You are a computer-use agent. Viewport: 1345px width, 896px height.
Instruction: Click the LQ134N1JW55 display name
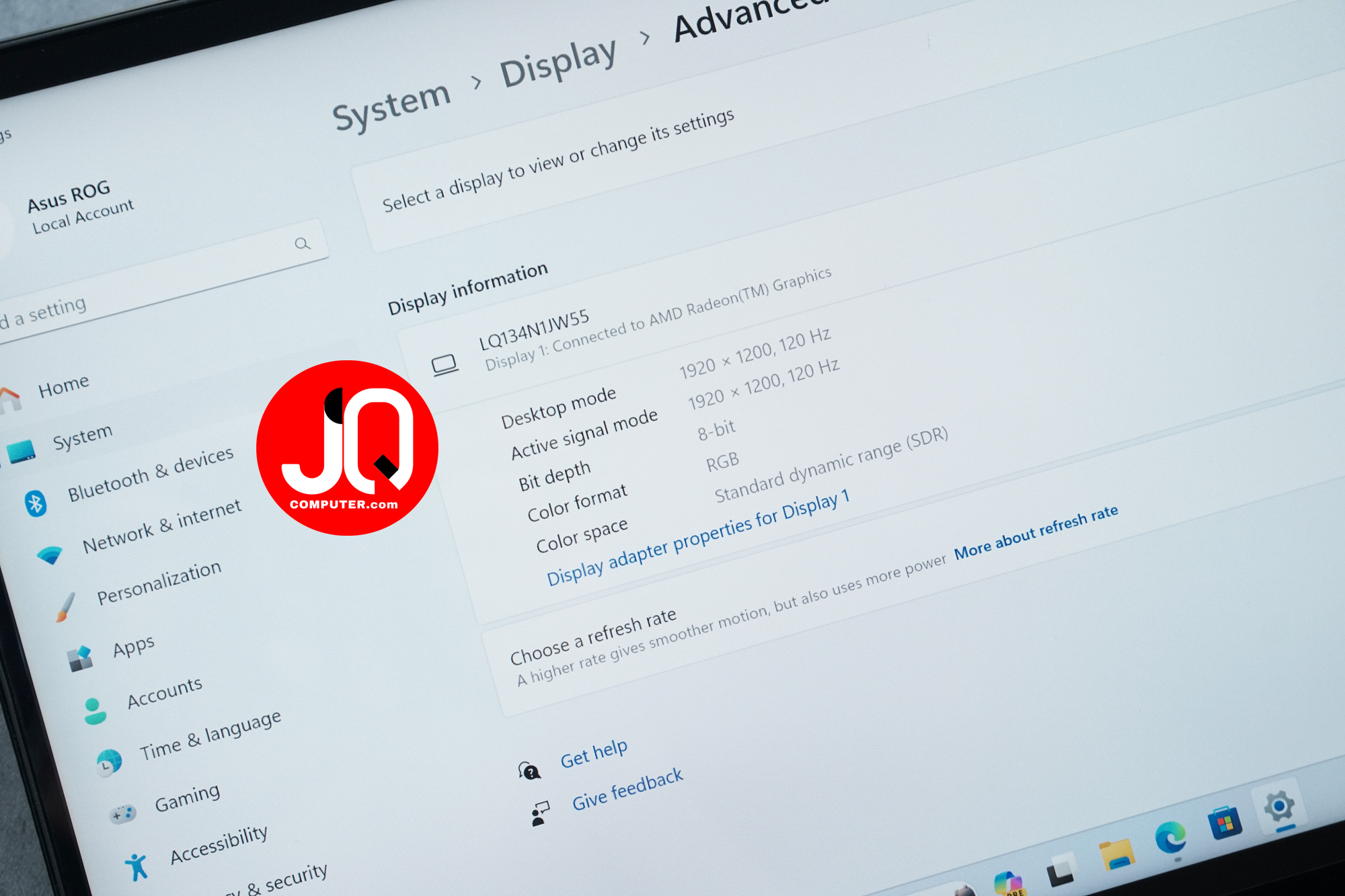534,330
